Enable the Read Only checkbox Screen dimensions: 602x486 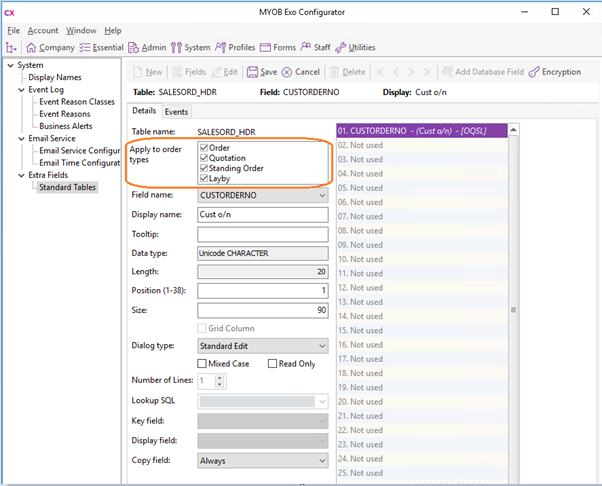point(272,364)
